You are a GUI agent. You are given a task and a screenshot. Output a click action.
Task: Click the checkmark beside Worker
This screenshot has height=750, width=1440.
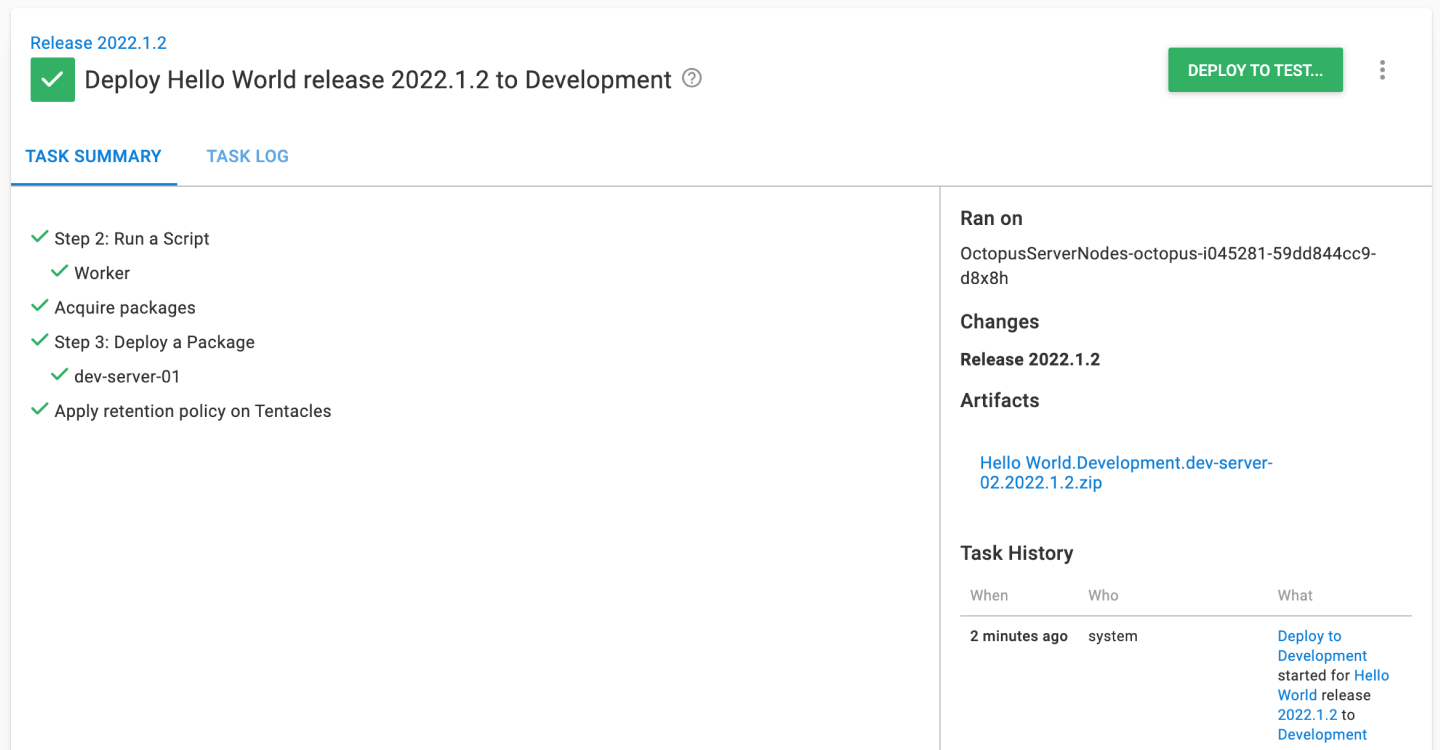coord(60,270)
